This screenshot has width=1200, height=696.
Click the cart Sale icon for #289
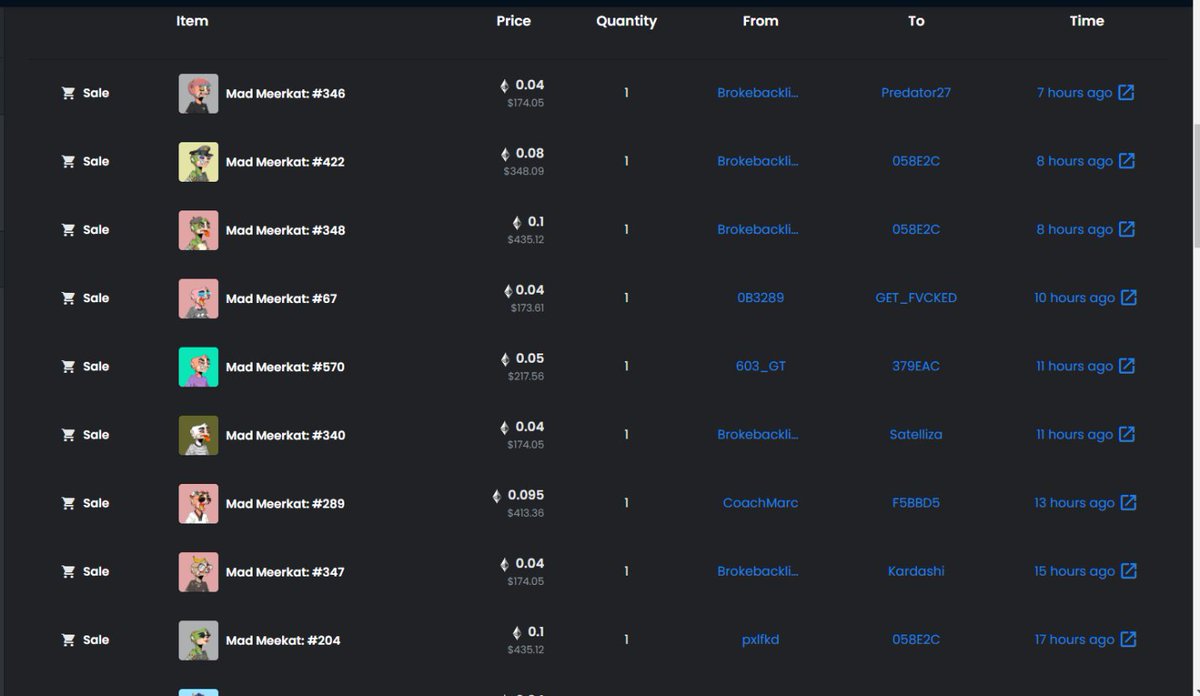(68, 503)
